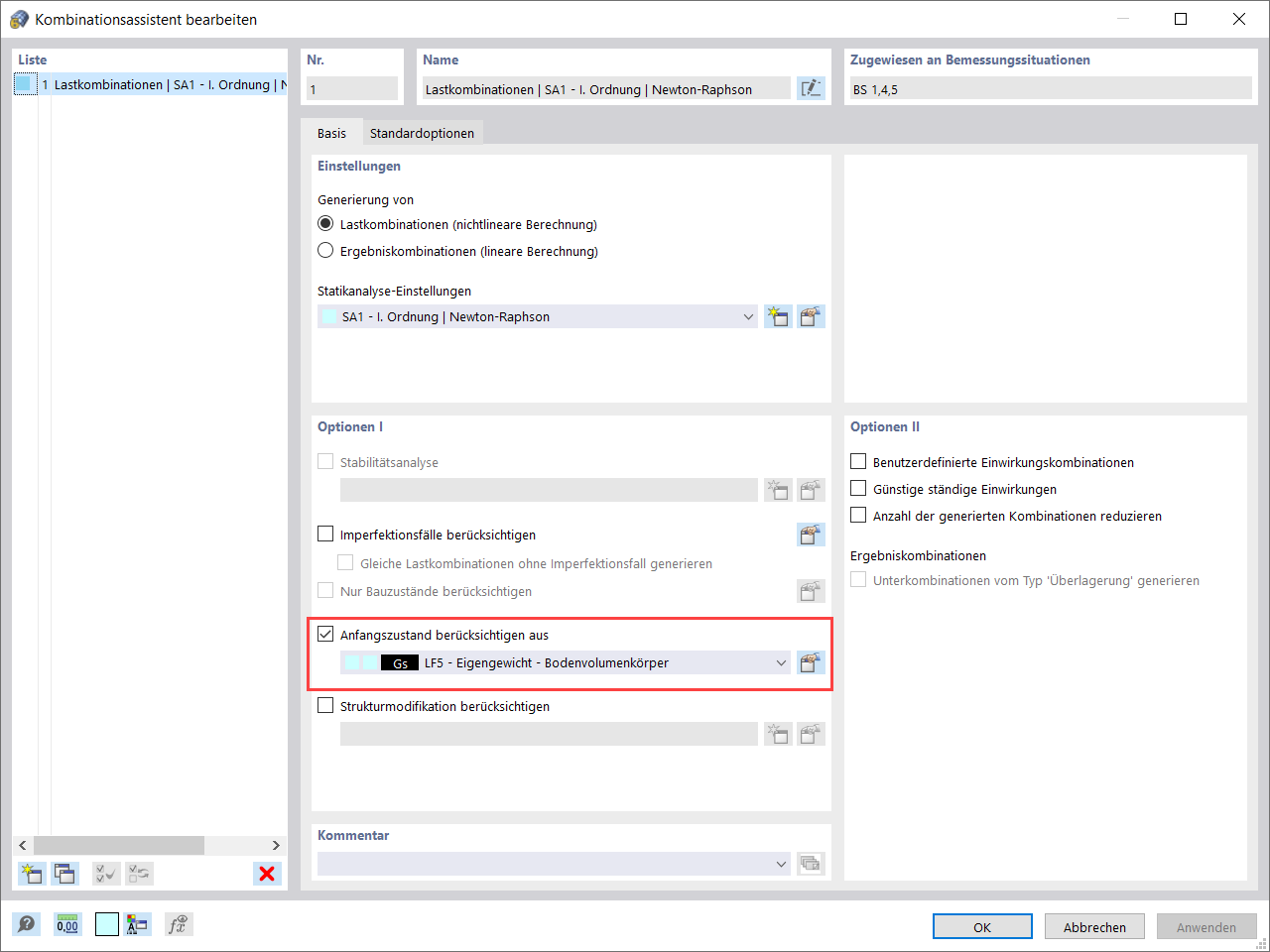Viewport: 1270px width, 952px height.
Task: Open help icon in bottom toolbar
Action: point(27,924)
